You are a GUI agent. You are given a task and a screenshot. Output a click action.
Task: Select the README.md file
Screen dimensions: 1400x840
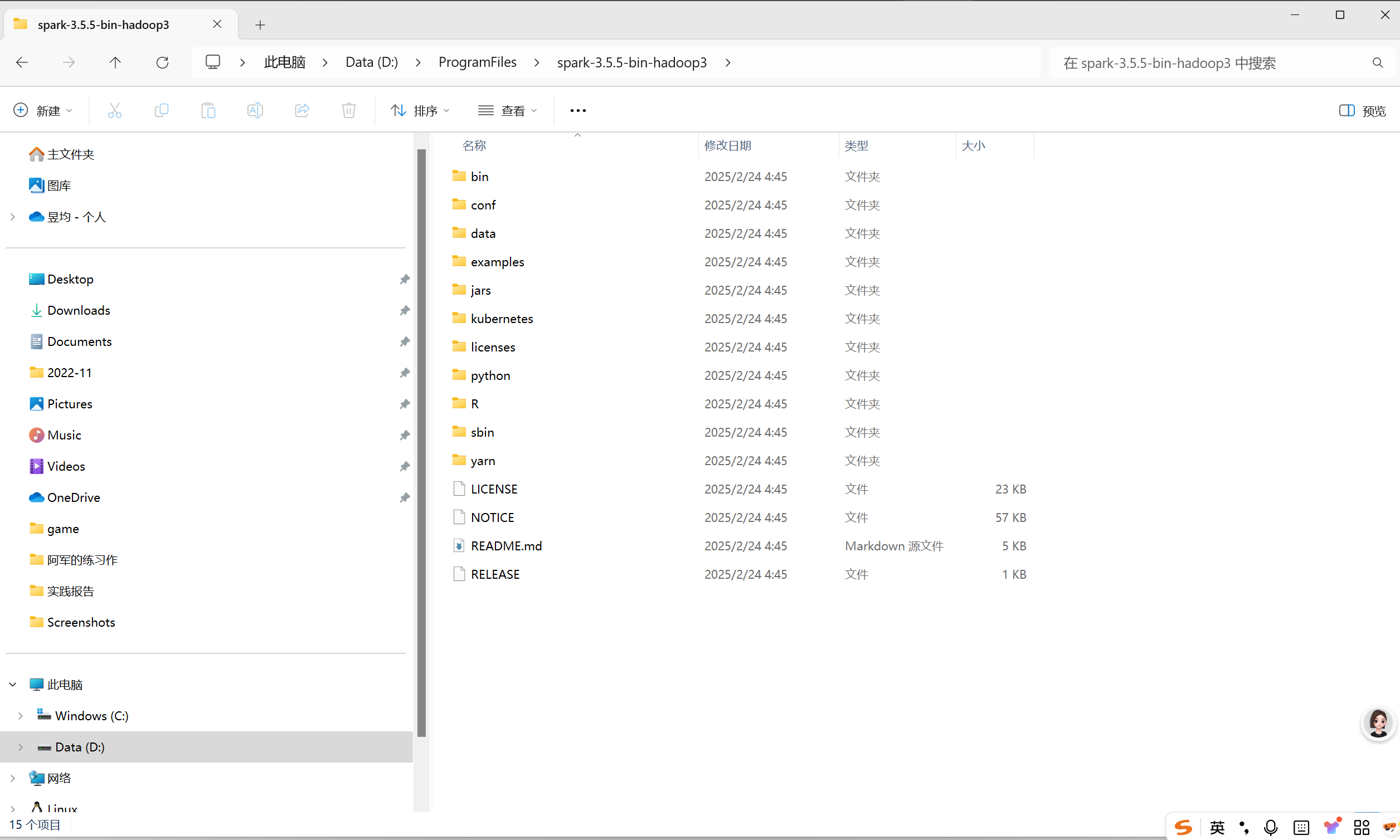pyautogui.click(x=505, y=546)
